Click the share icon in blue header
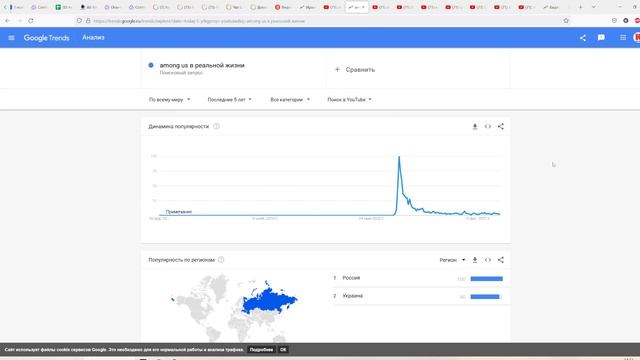This screenshot has height=360, width=640. point(582,38)
